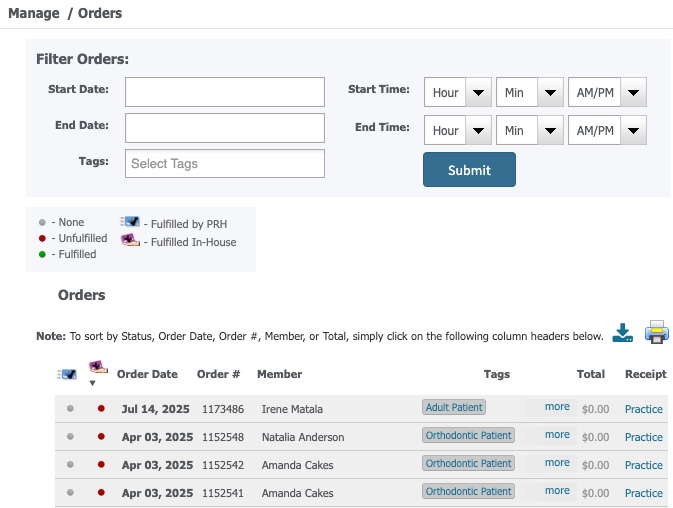The width and height of the screenshot is (673, 508).
Task: Show more tags for order 1152541
Action: point(557,490)
